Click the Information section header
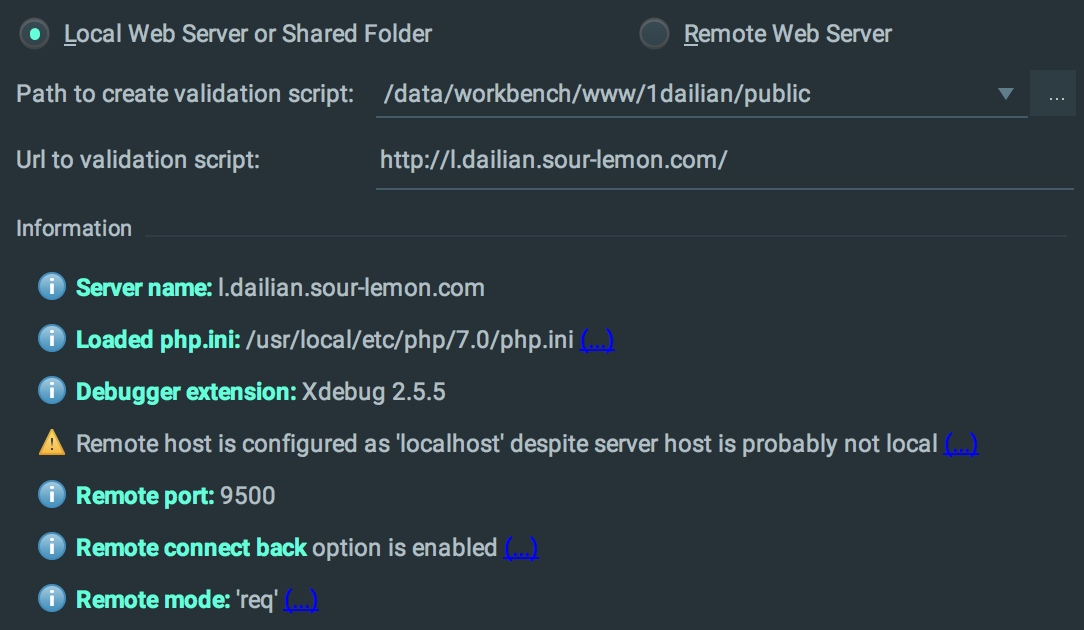Screen dimensions: 1084x630 [x=74, y=228]
